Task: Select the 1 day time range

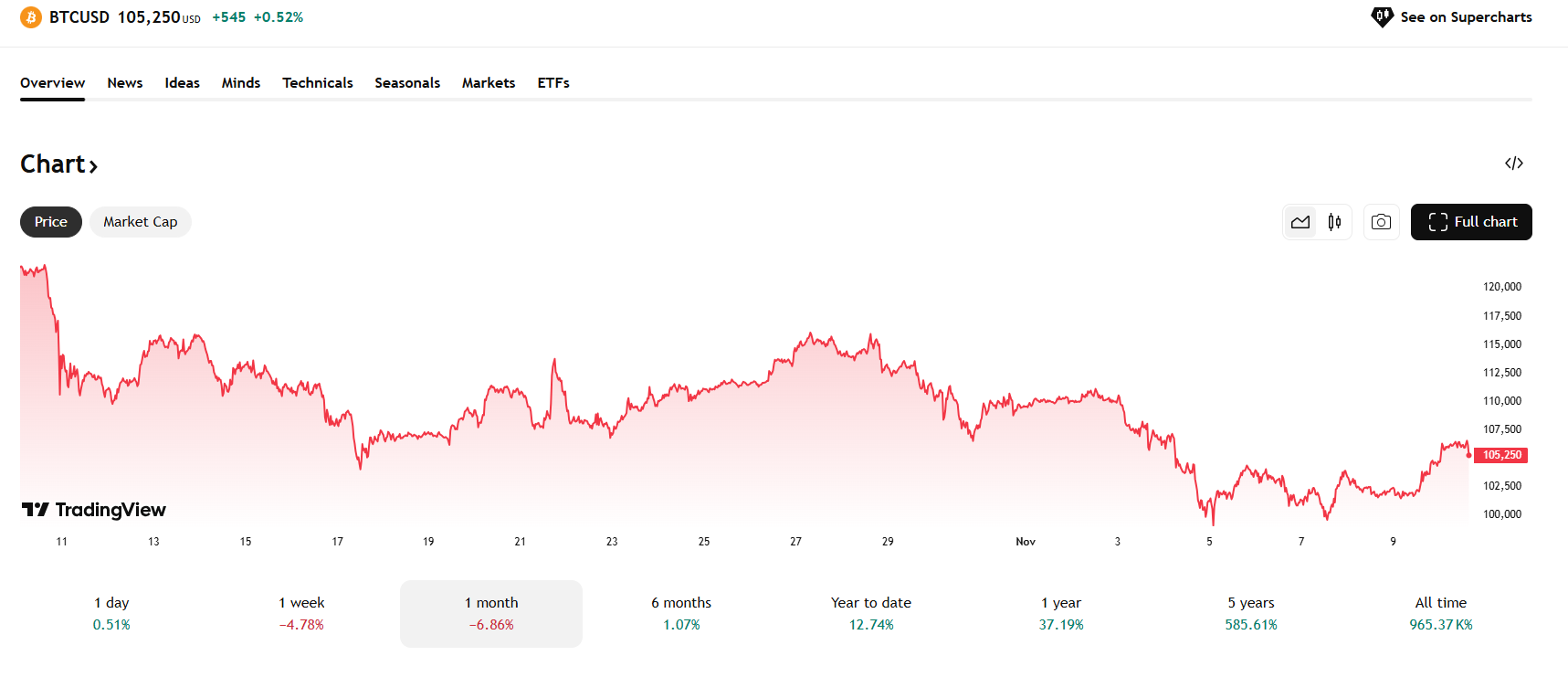Action: click(x=111, y=613)
